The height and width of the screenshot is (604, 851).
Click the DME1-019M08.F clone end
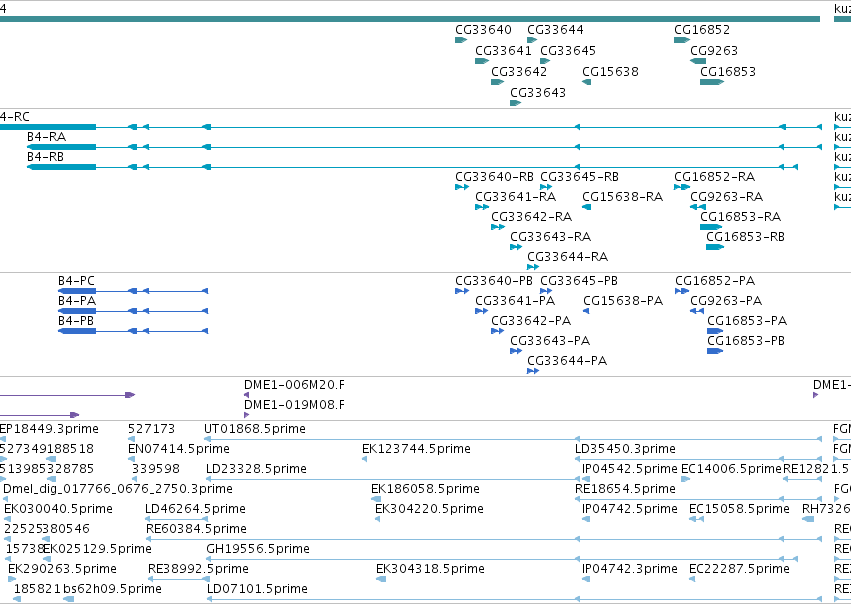pos(246,415)
